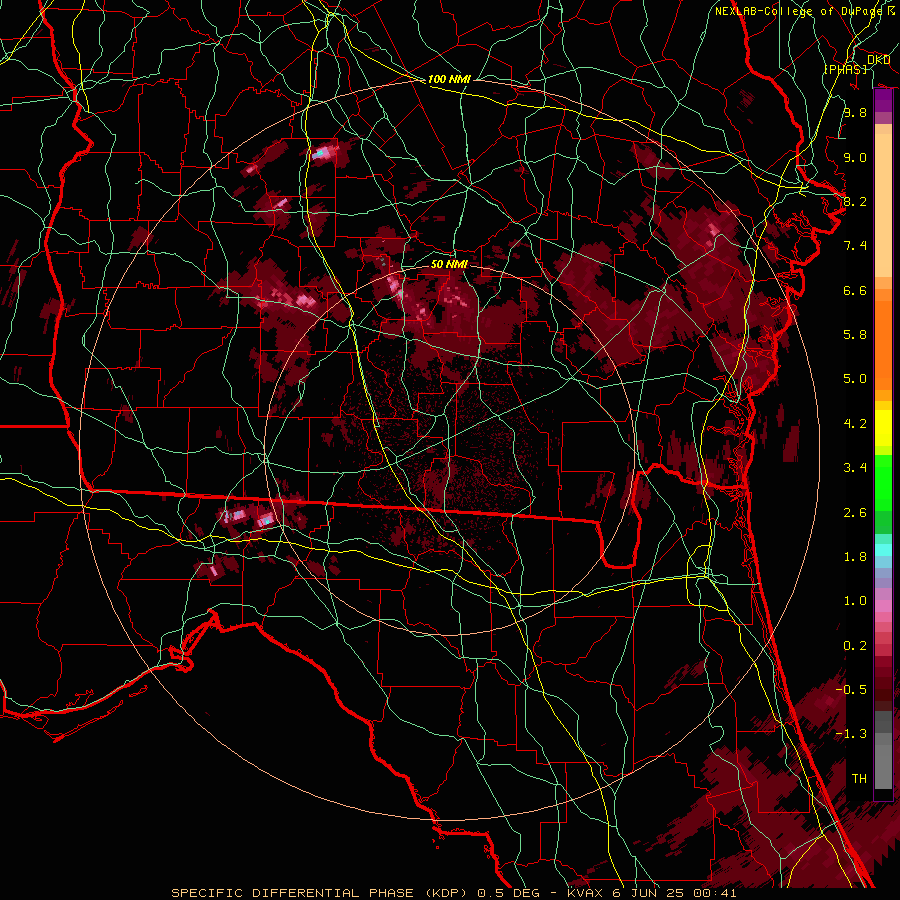This screenshot has width=900, height=900.
Task: Click the 50 NMI range ring label
Action: 449,264
